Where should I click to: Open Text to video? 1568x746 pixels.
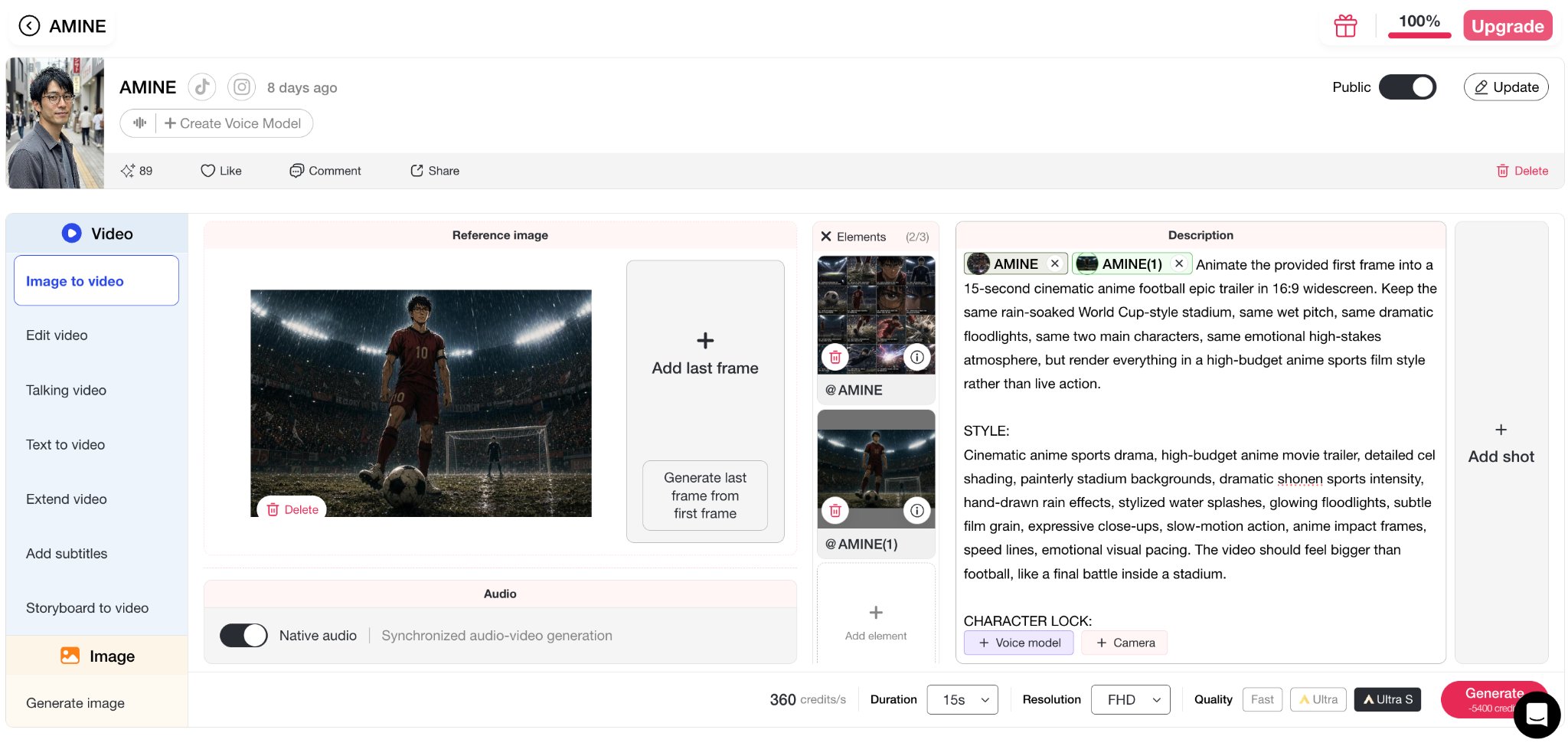(x=65, y=444)
